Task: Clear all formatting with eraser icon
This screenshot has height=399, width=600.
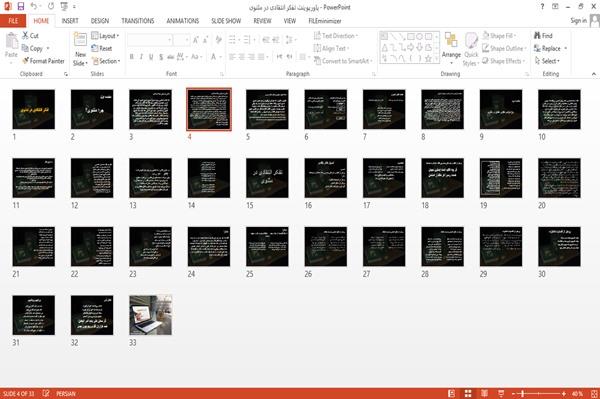Action: [218, 40]
